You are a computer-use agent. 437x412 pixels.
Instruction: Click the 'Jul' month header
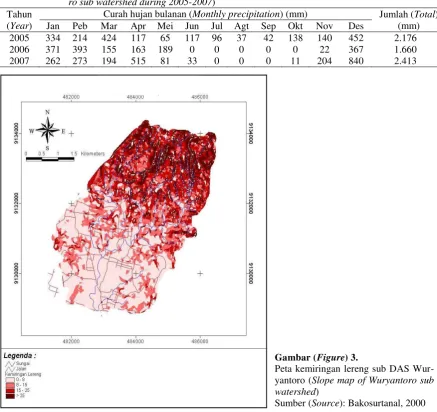point(216,26)
